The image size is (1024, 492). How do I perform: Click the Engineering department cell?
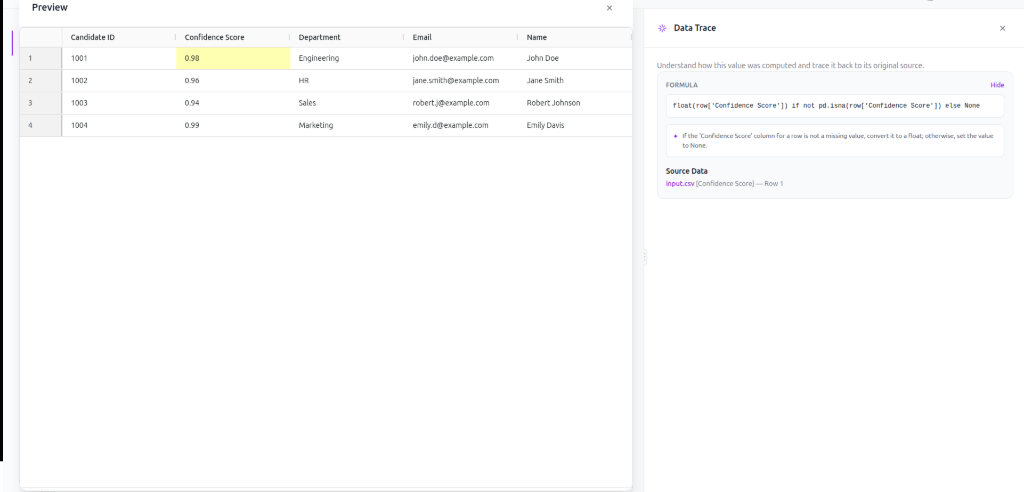[x=347, y=58]
